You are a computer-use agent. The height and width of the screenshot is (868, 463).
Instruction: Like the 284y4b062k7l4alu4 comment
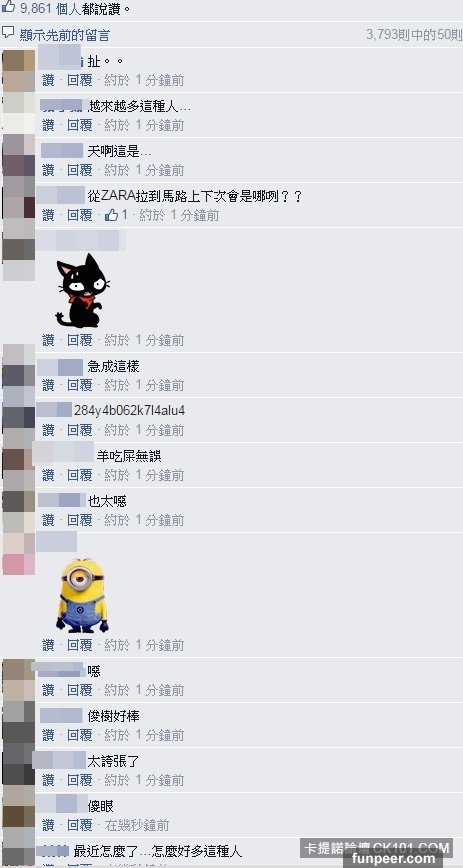pos(48,430)
